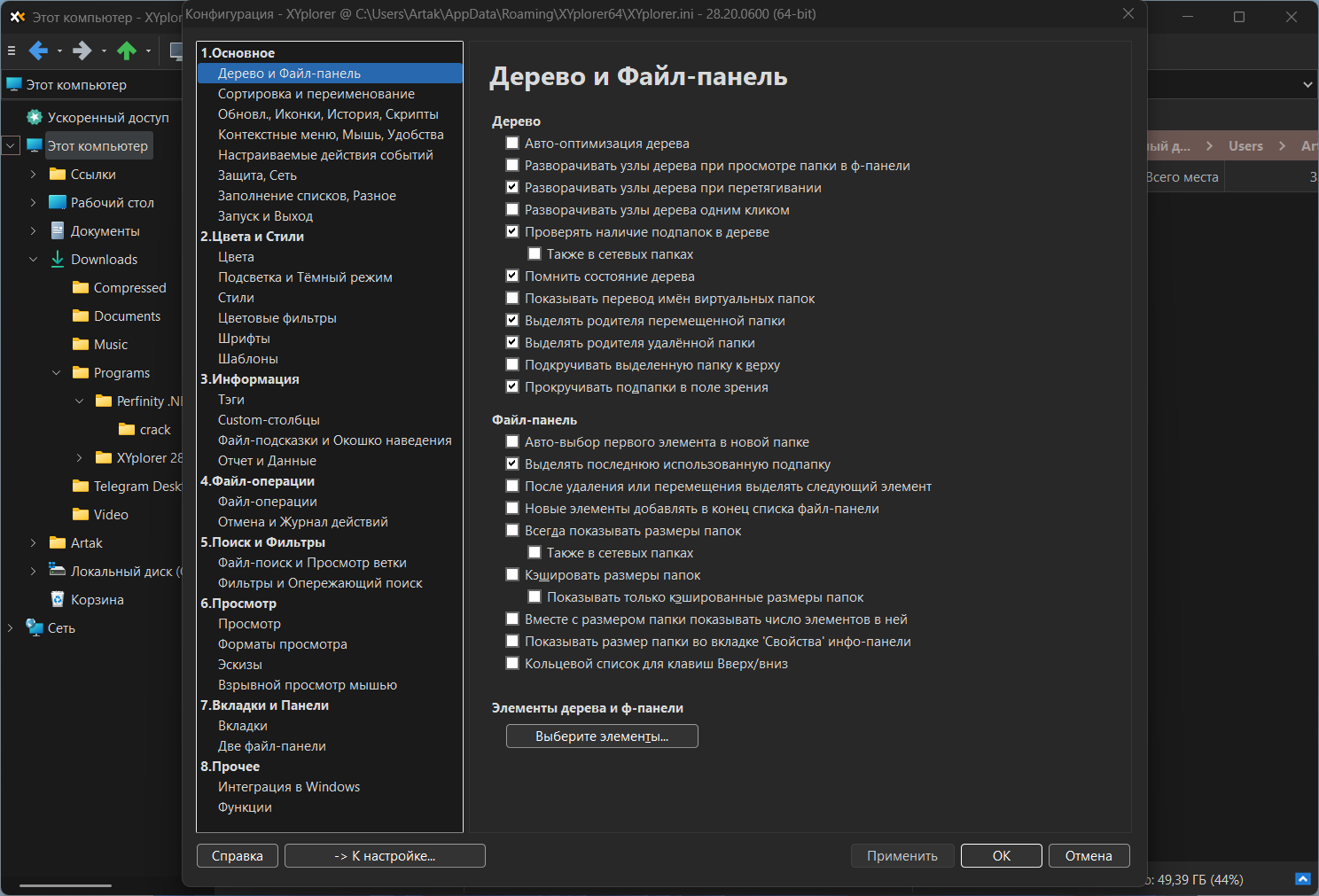Expand the Artak tree node
This screenshot has height=896, width=1319.
(x=34, y=542)
